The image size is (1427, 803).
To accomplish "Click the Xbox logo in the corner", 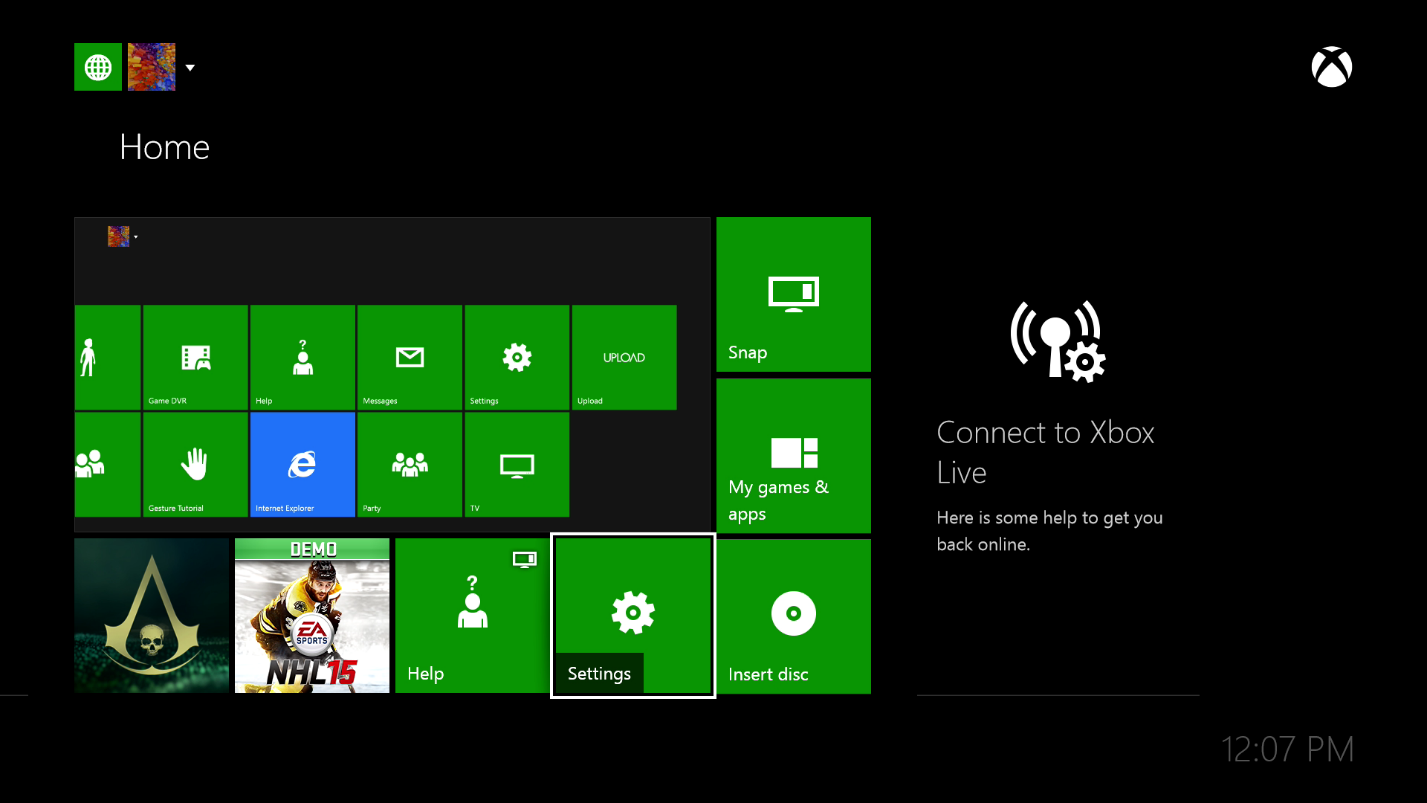I will click(x=1331, y=68).
